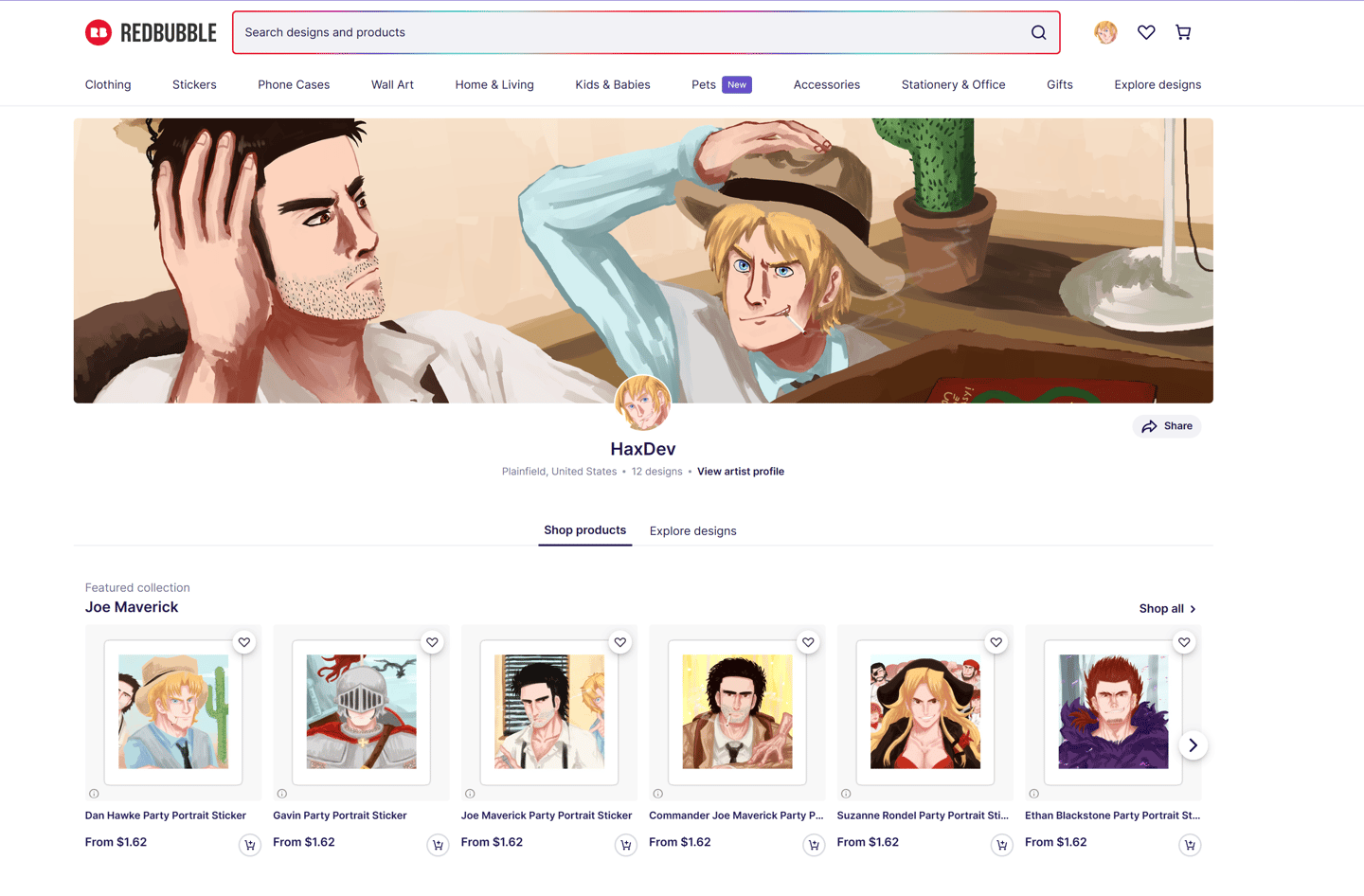Favorite Ethan Blackstone sticker heart
This screenshot has width=1364, height=896.
[x=1184, y=642]
